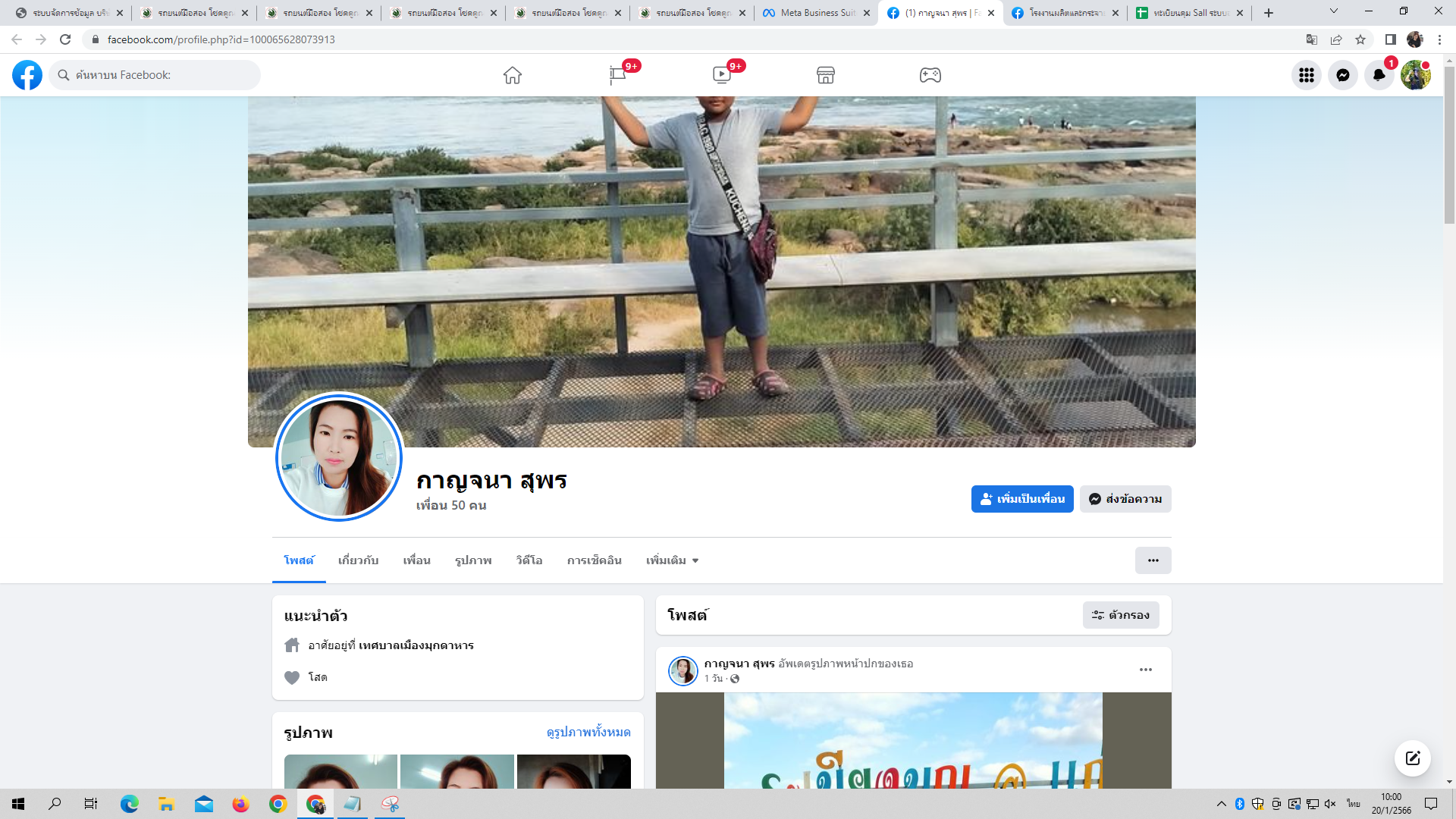Open post options three-dots menu

click(x=1146, y=670)
